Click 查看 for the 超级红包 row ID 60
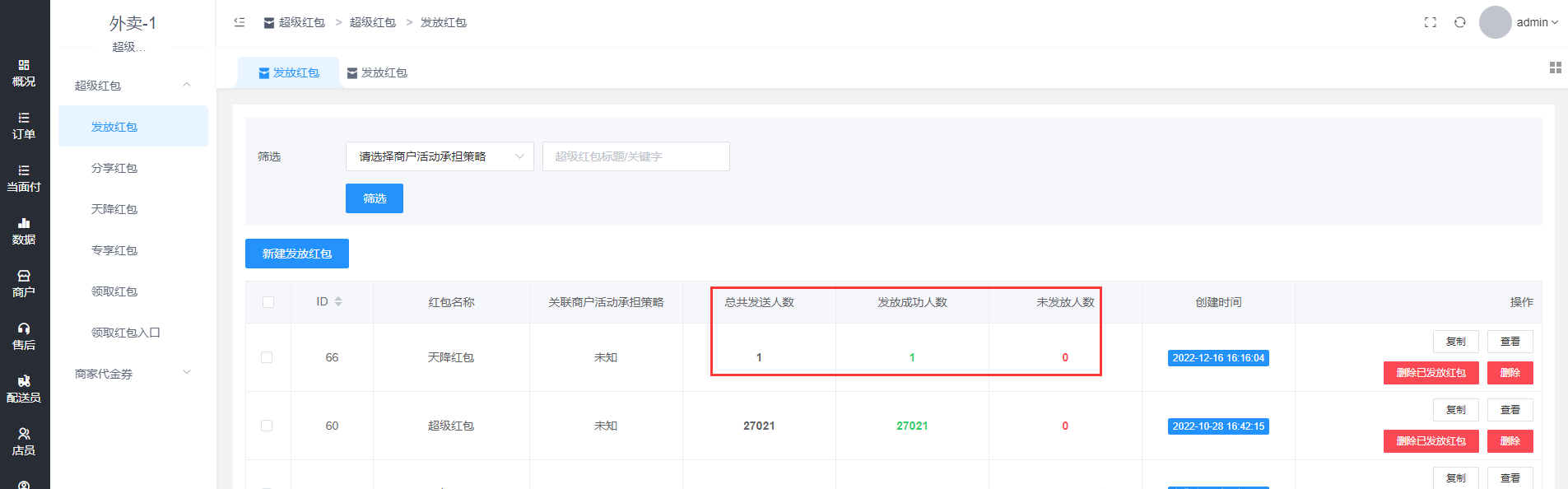Viewport: 1568px width, 489px height. click(x=1510, y=410)
